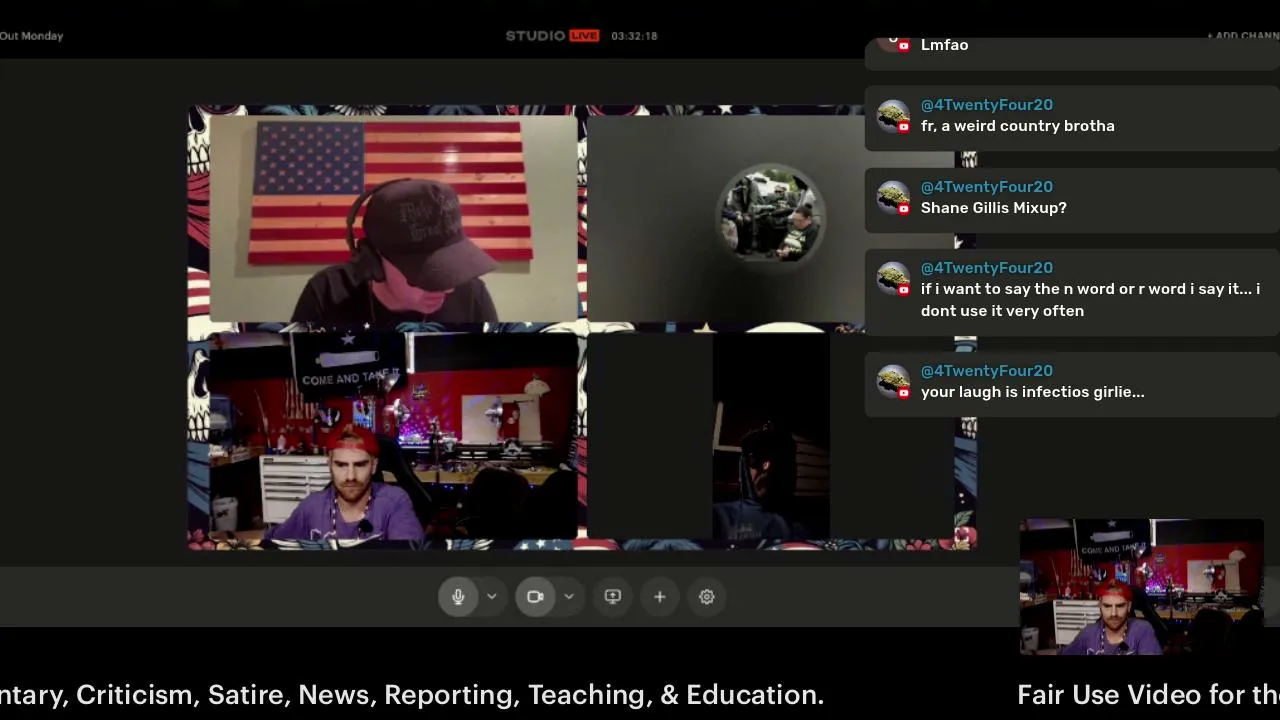Viewport: 1280px width, 720px height.
Task: Click the avatar beside "fr, a weird country brotha"
Action: (892, 116)
